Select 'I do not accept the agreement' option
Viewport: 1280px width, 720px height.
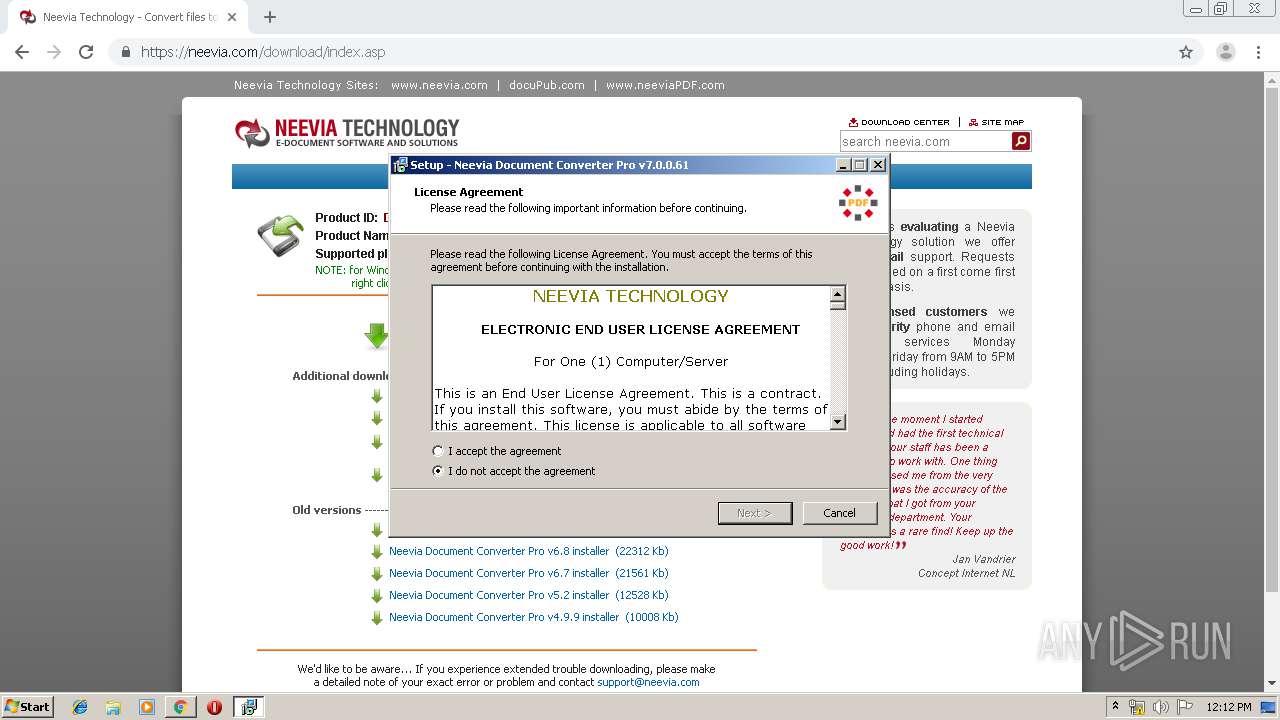(x=438, y=471)
